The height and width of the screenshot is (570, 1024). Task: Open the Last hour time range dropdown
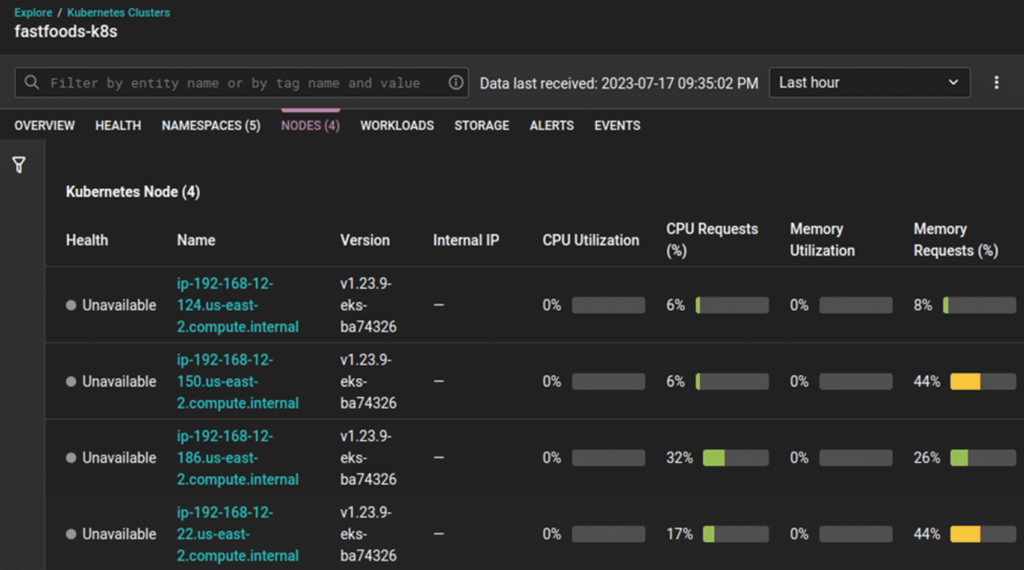(869, 82)
